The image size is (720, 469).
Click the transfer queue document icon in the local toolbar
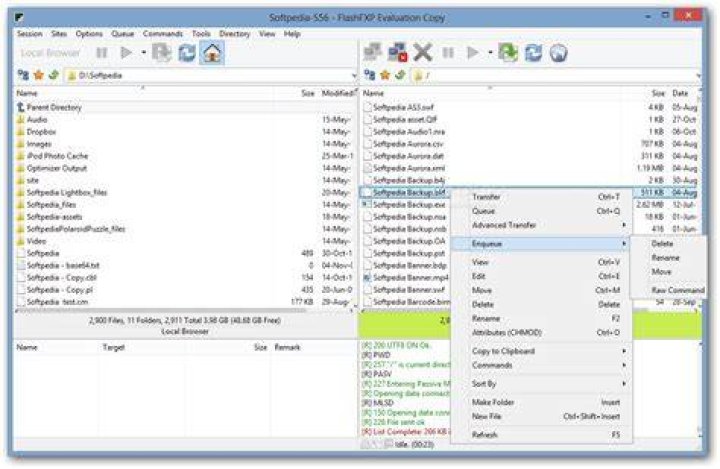[162, 53]
